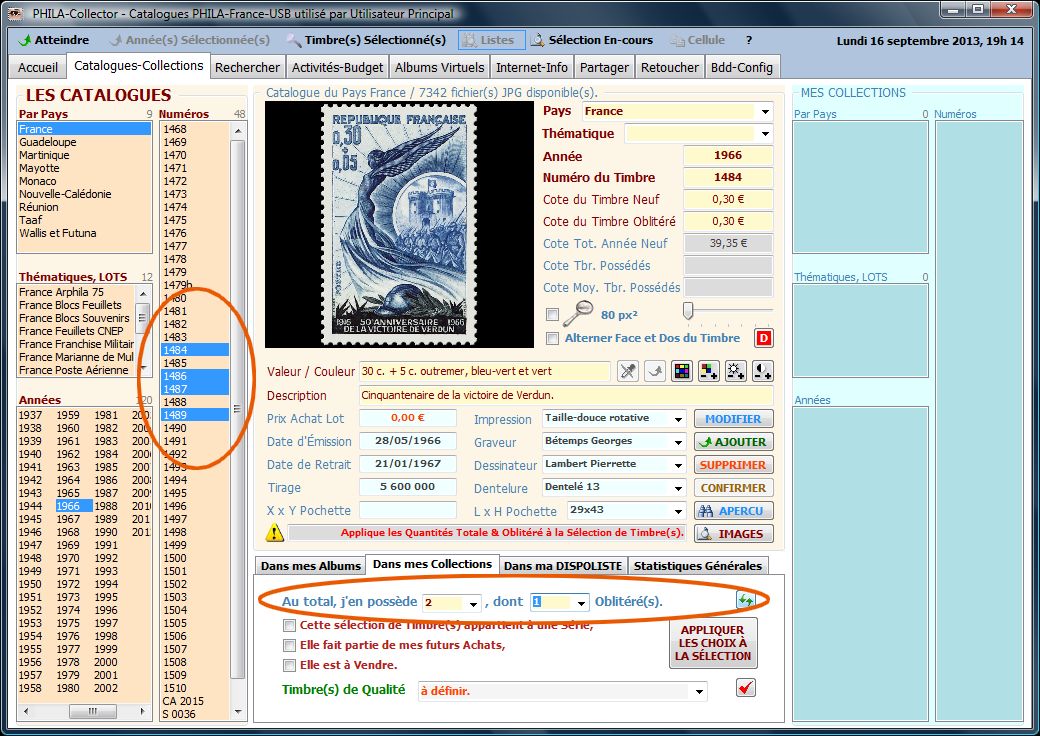This screenshot has width=1040, height=736.
Task: Switch to Dans mes Albums tab
Action: [310, 566]
